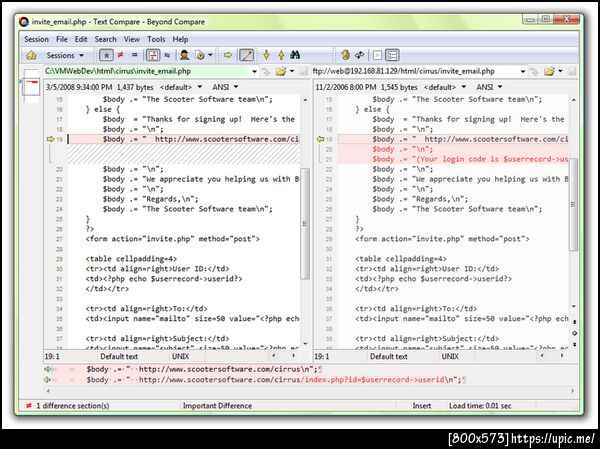Click the right pane line 19 copy arrow

tap(320, 139)
